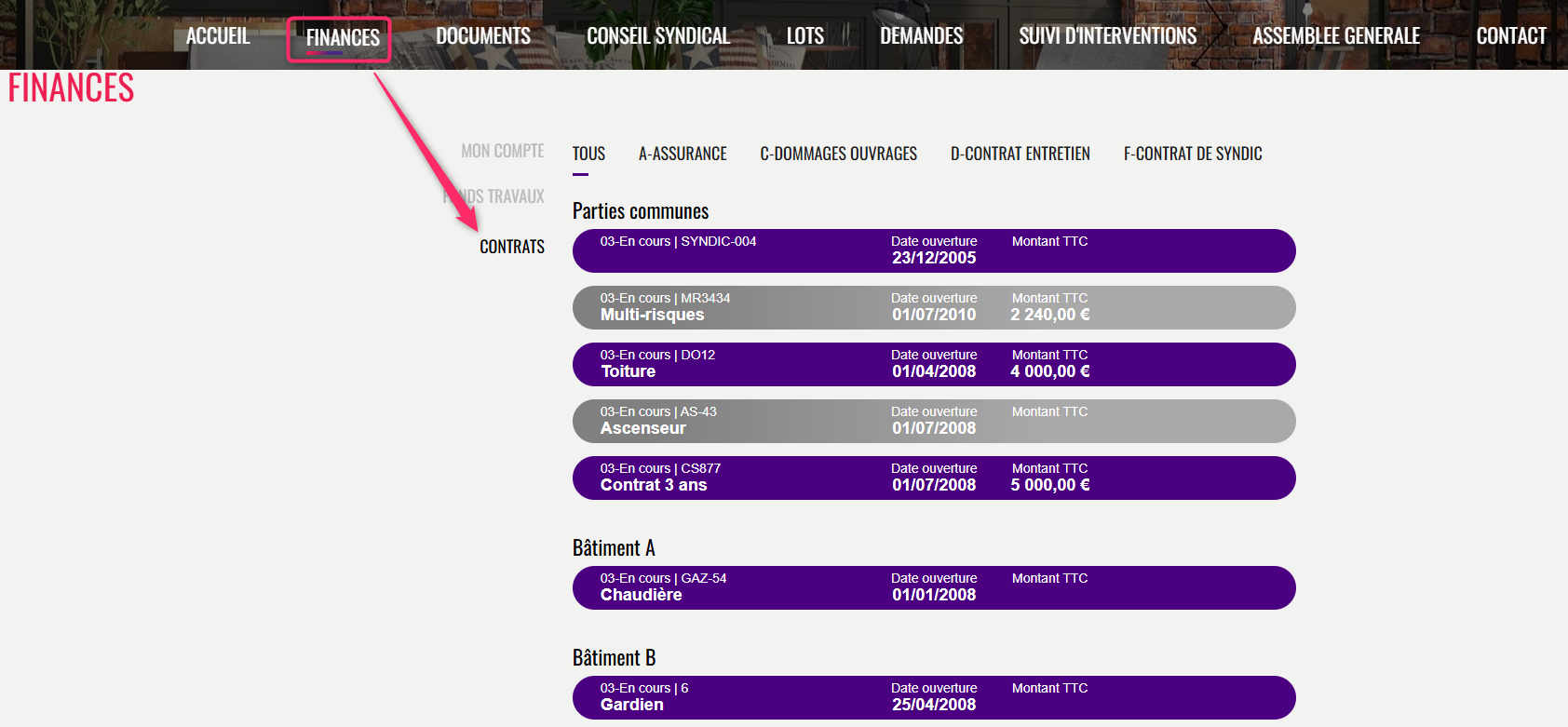This screenshot has width=1568, height=727.
Task: Filter contracts by A-Assurance tab
Action: 683,154
